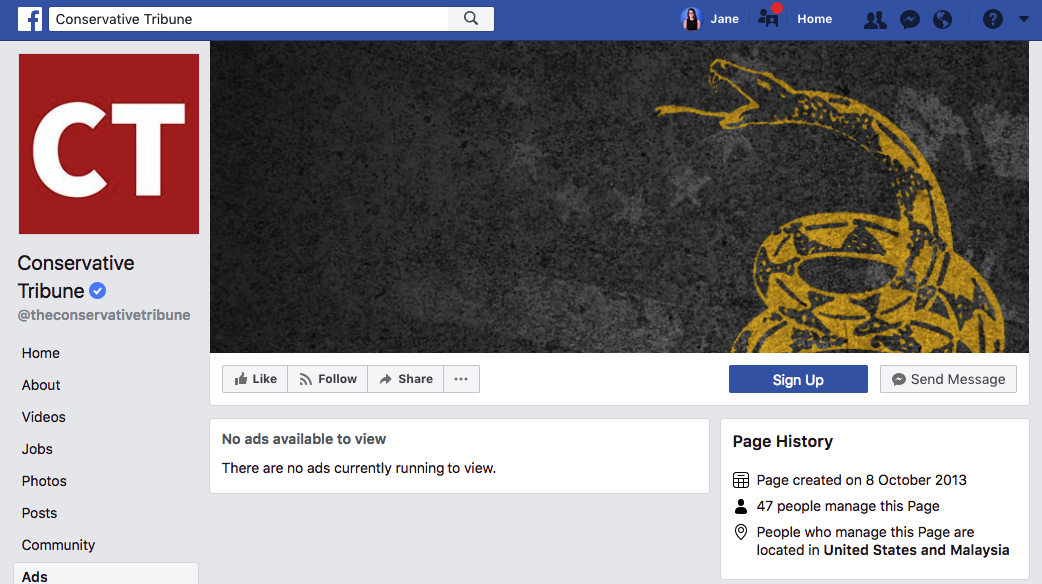Viewport: 1042px width, 584px height.
Task: Click the verified badge next to Tribune
Action: tap(98, 290)
